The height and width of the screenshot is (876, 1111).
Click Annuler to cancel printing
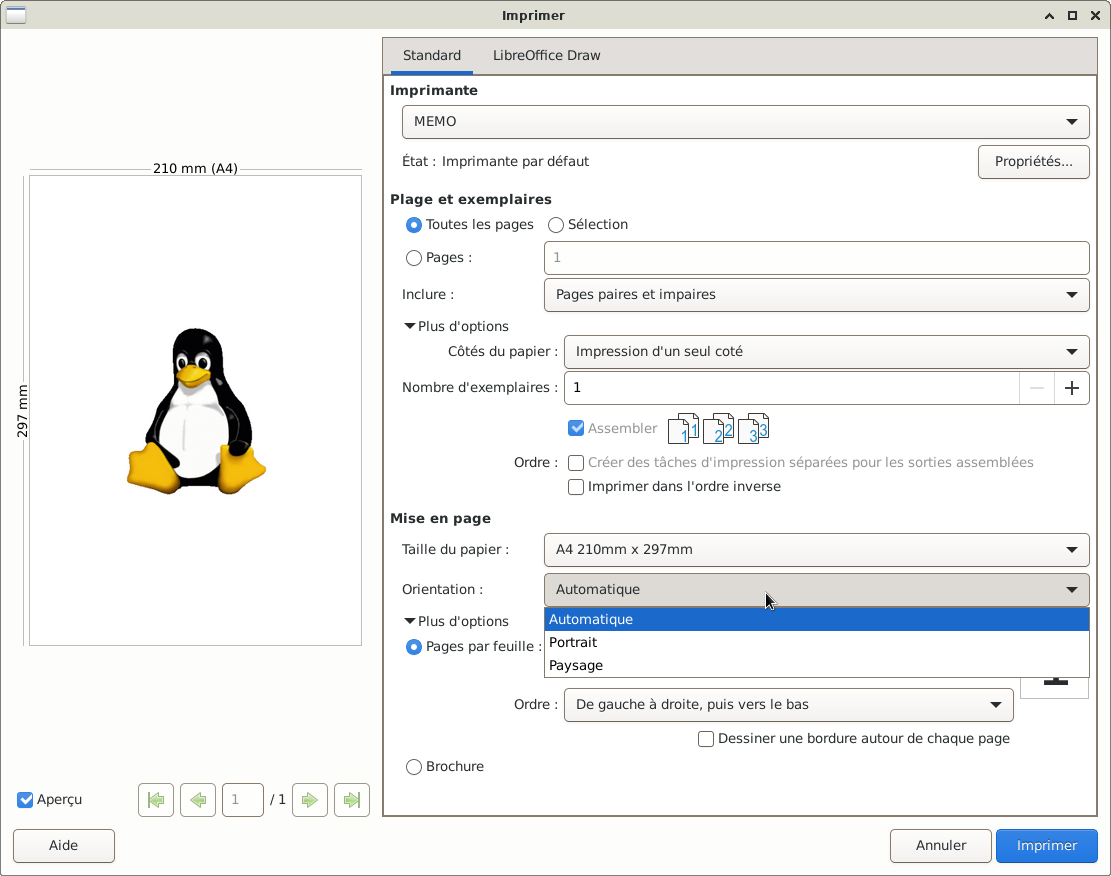[940, 846]
